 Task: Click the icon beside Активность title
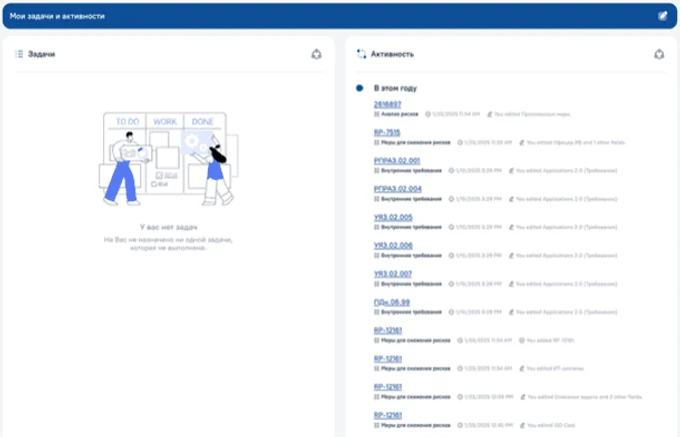pos(361,54)
